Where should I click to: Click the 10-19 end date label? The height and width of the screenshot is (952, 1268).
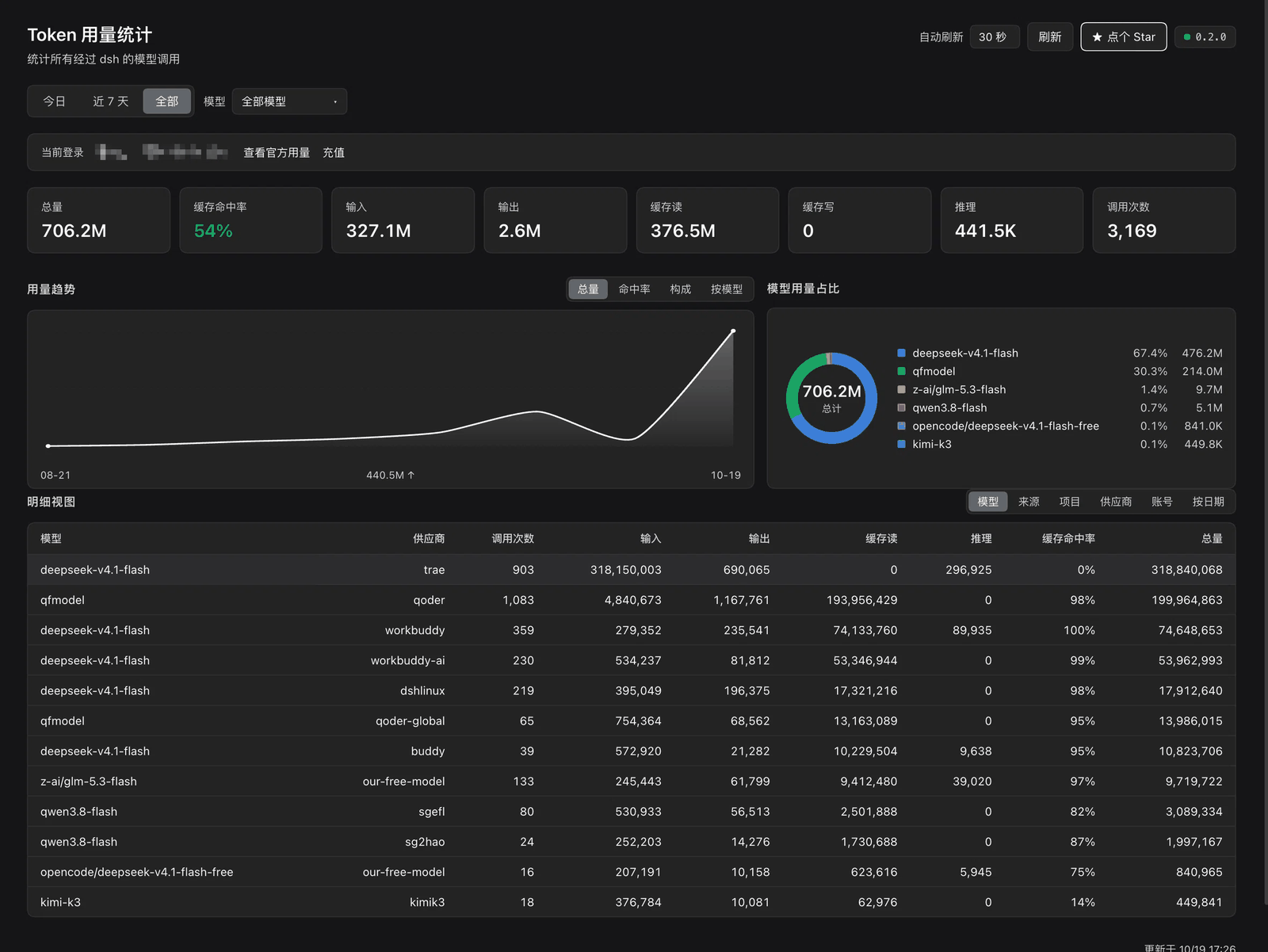click(x=725, y=476)
